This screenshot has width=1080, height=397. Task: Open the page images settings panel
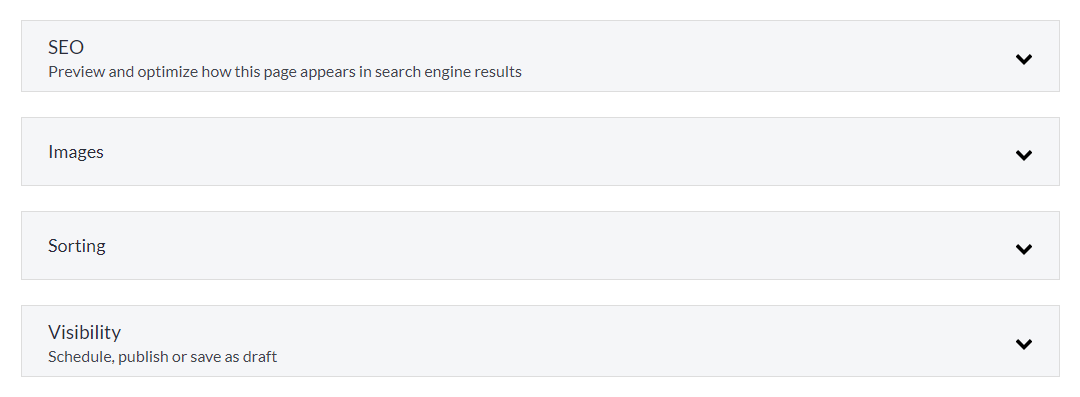click(540, 152)
